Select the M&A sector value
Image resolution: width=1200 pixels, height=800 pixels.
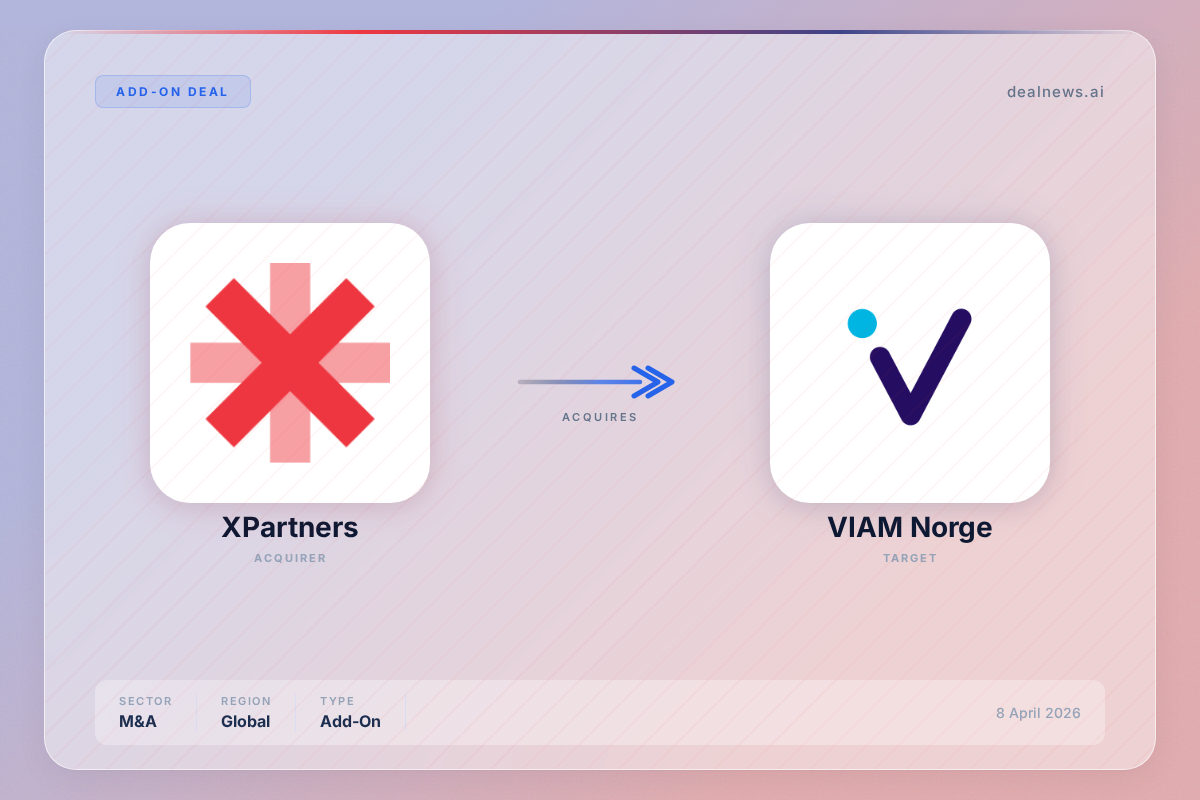(138, 721)
